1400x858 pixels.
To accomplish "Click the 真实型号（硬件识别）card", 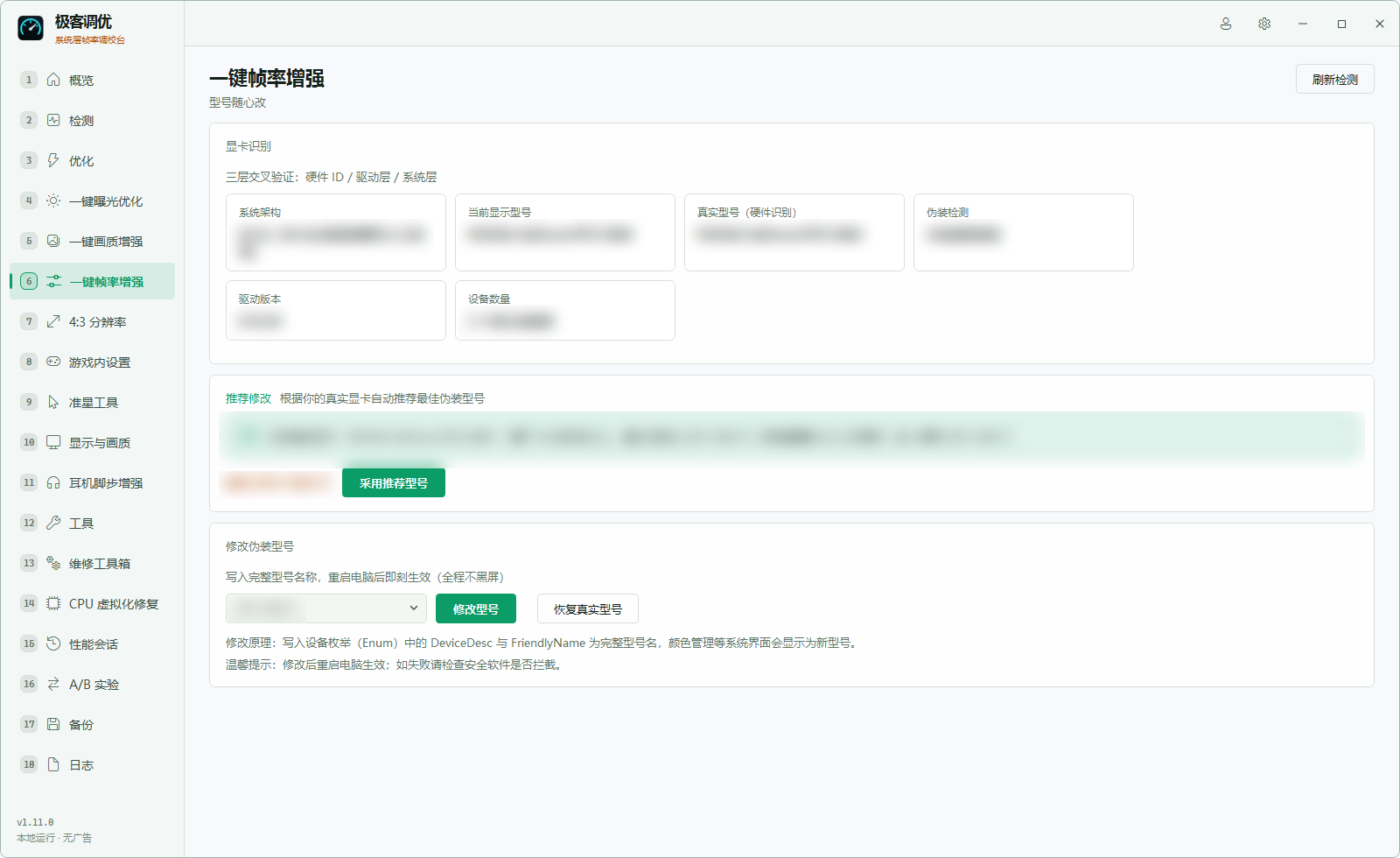I will [x=794, y=232].
